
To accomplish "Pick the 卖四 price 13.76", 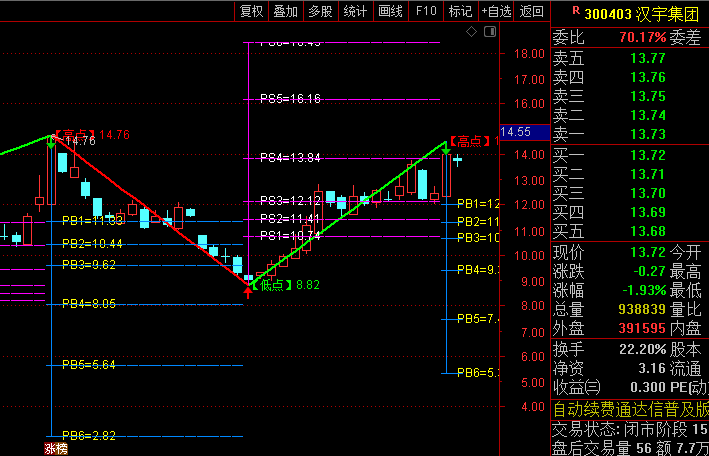I will (x=648, y=77).
